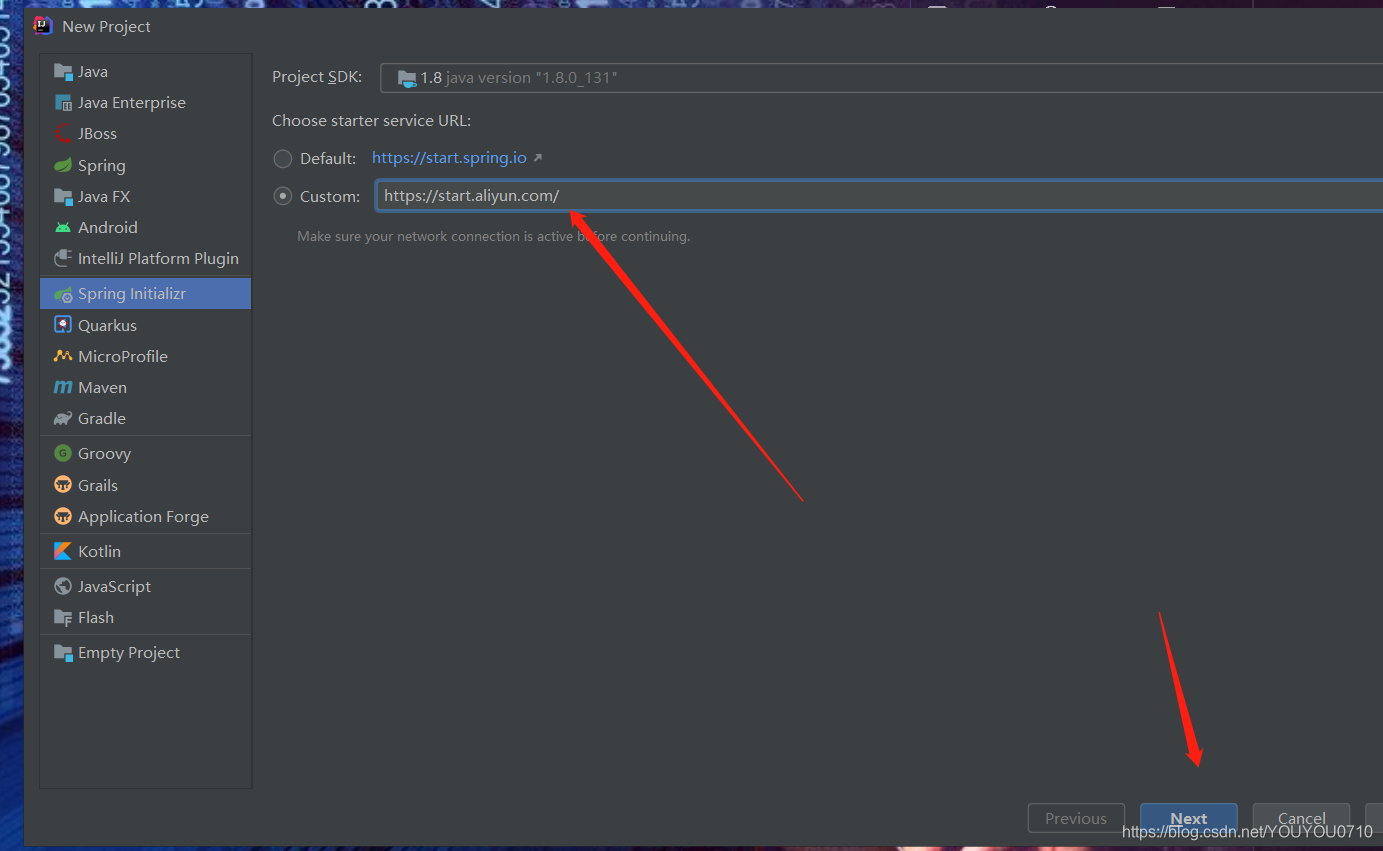Select the JavaScript globe icon
The image size is (1383, 851).
[x=63, y=587]
